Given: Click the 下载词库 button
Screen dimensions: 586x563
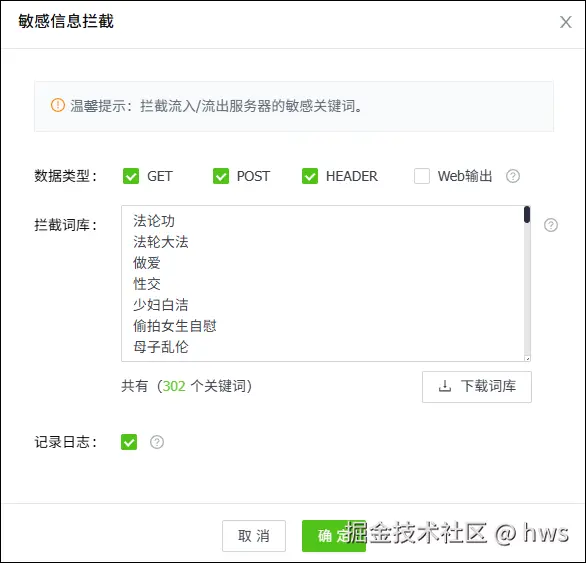Looking at the screenshot, I should pyautogui.click(x=476, y=387).
